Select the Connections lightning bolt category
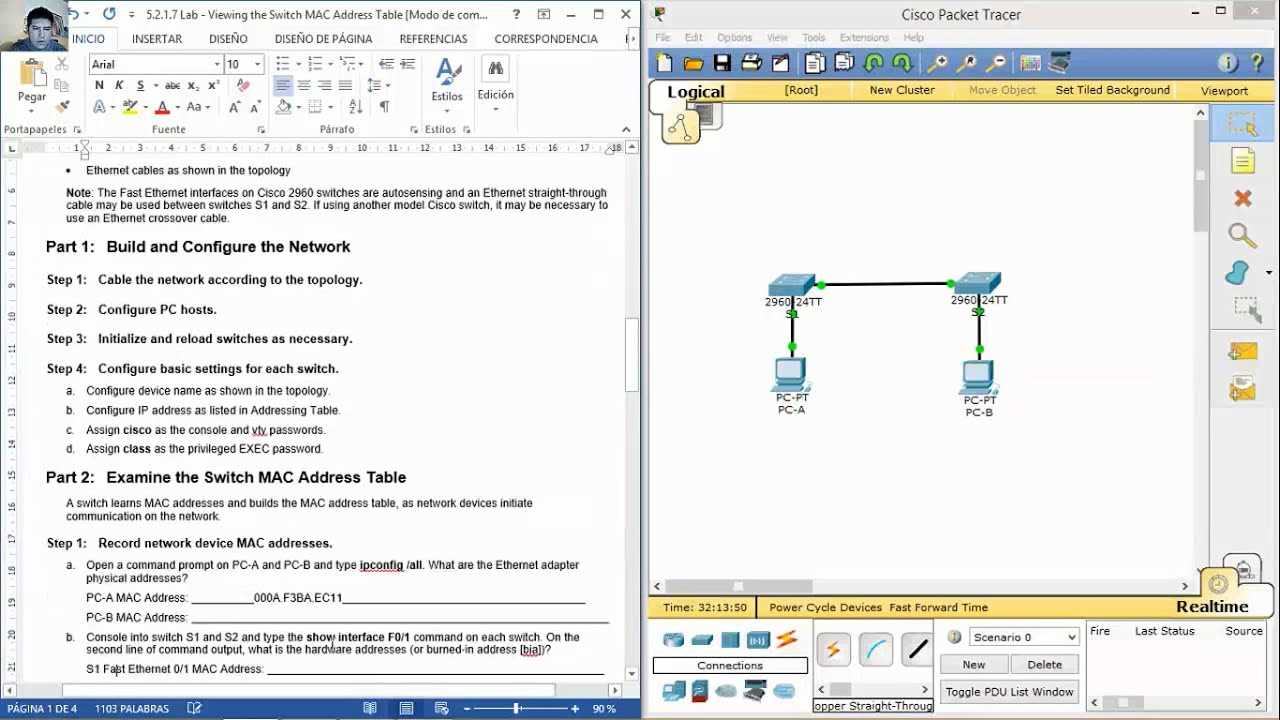The height and width of the screenshot is (720, 1280). tap(787, 639)
